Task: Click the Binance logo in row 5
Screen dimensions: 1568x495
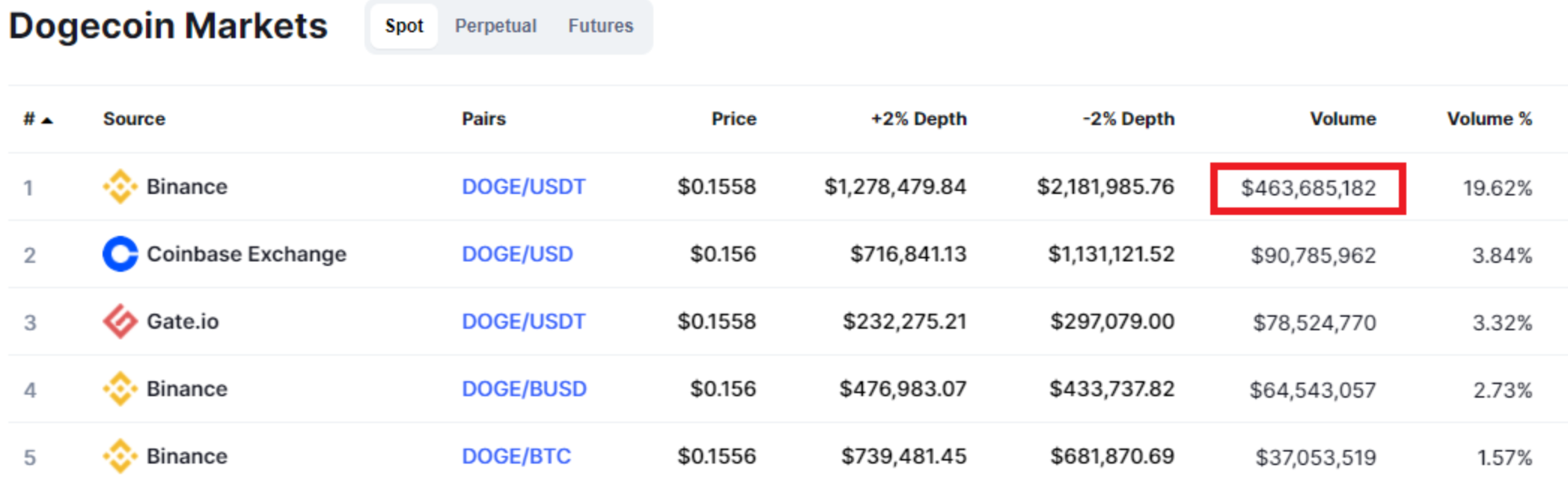Action: (x=120, y=456)
